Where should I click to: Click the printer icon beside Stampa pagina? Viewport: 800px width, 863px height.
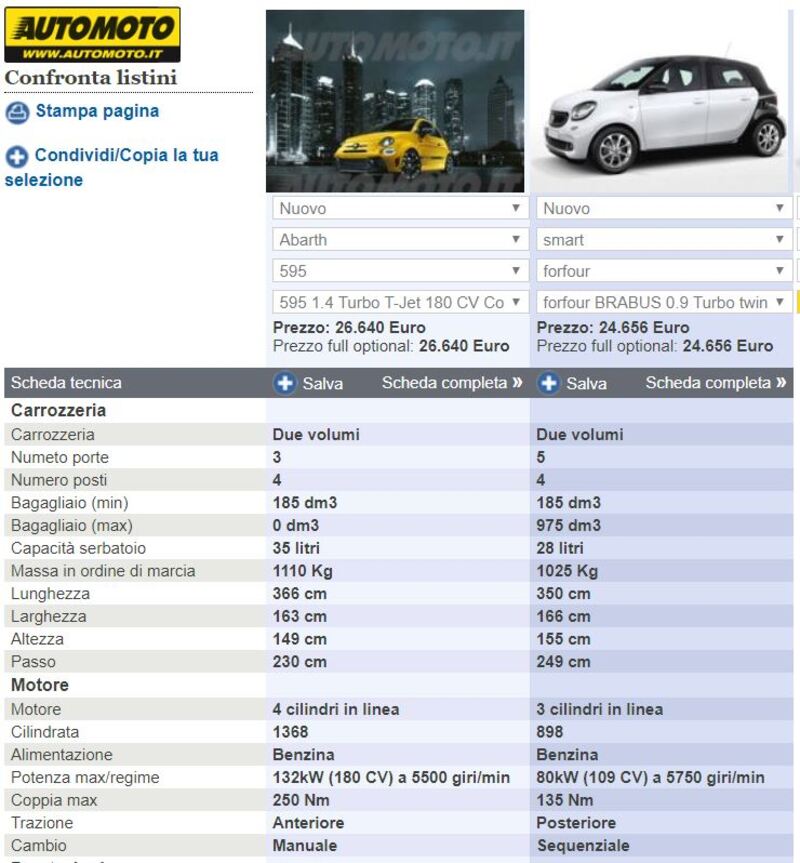(x=17, y=112)
